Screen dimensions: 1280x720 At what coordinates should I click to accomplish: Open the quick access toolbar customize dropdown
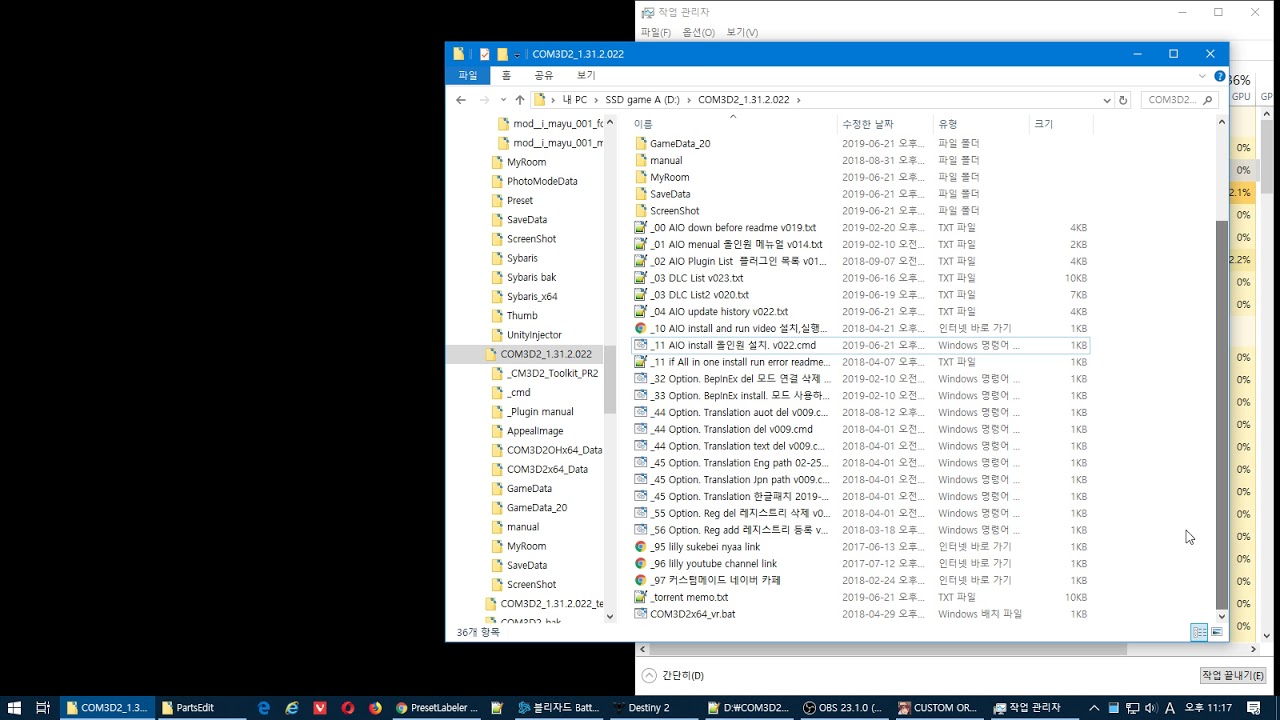point(517,54)
